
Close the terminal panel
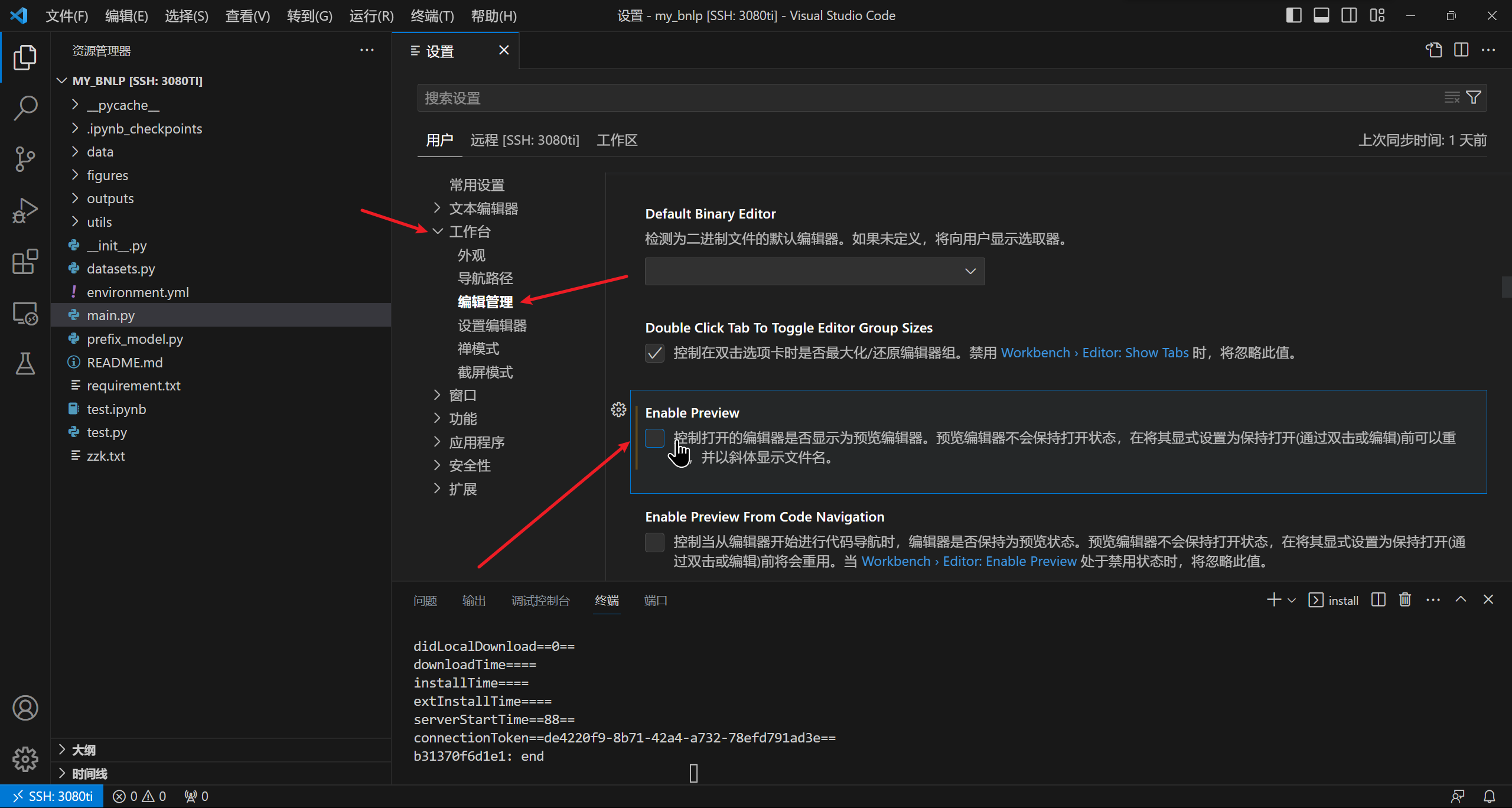(1488, 600)
